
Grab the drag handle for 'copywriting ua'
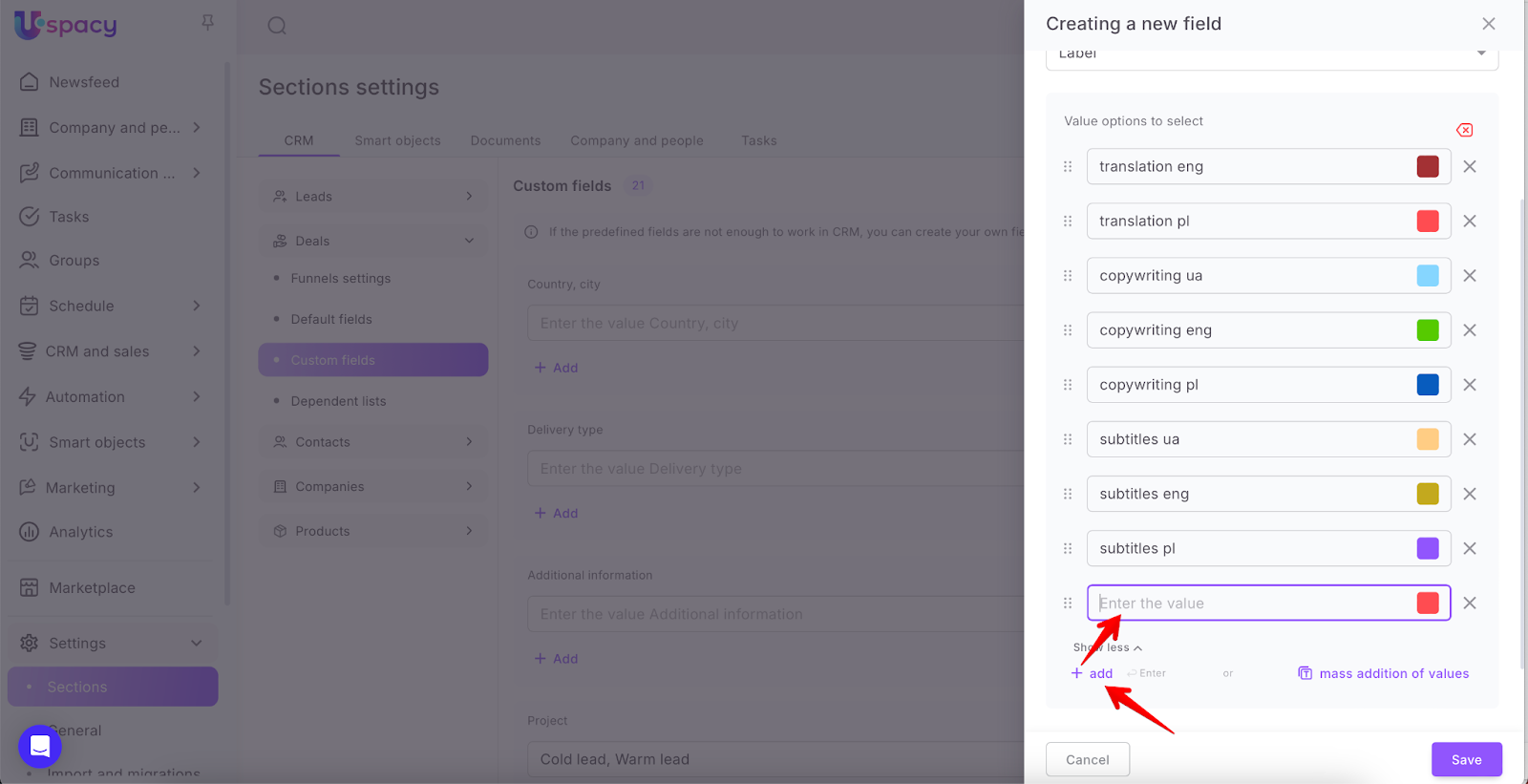coord(1068,276)
